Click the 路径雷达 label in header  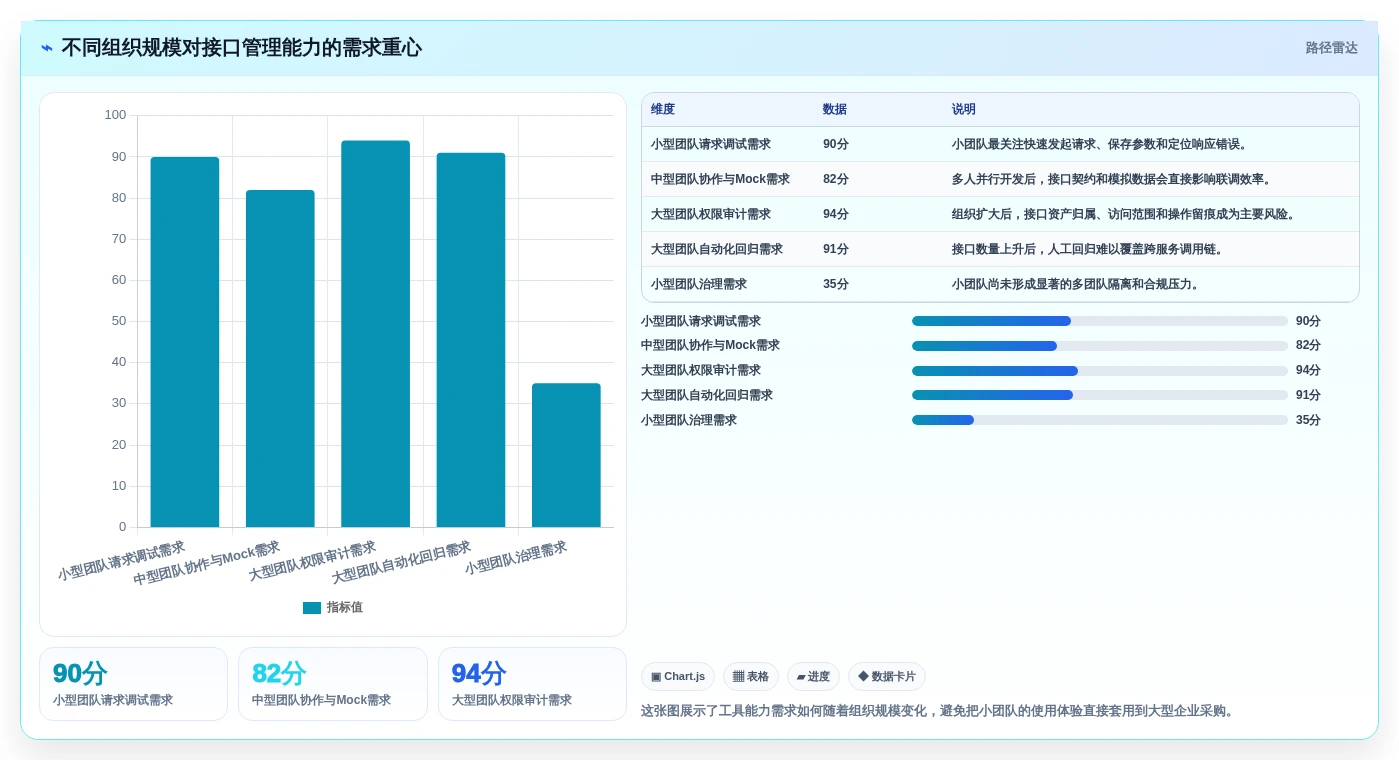[x=1331, y=48]
